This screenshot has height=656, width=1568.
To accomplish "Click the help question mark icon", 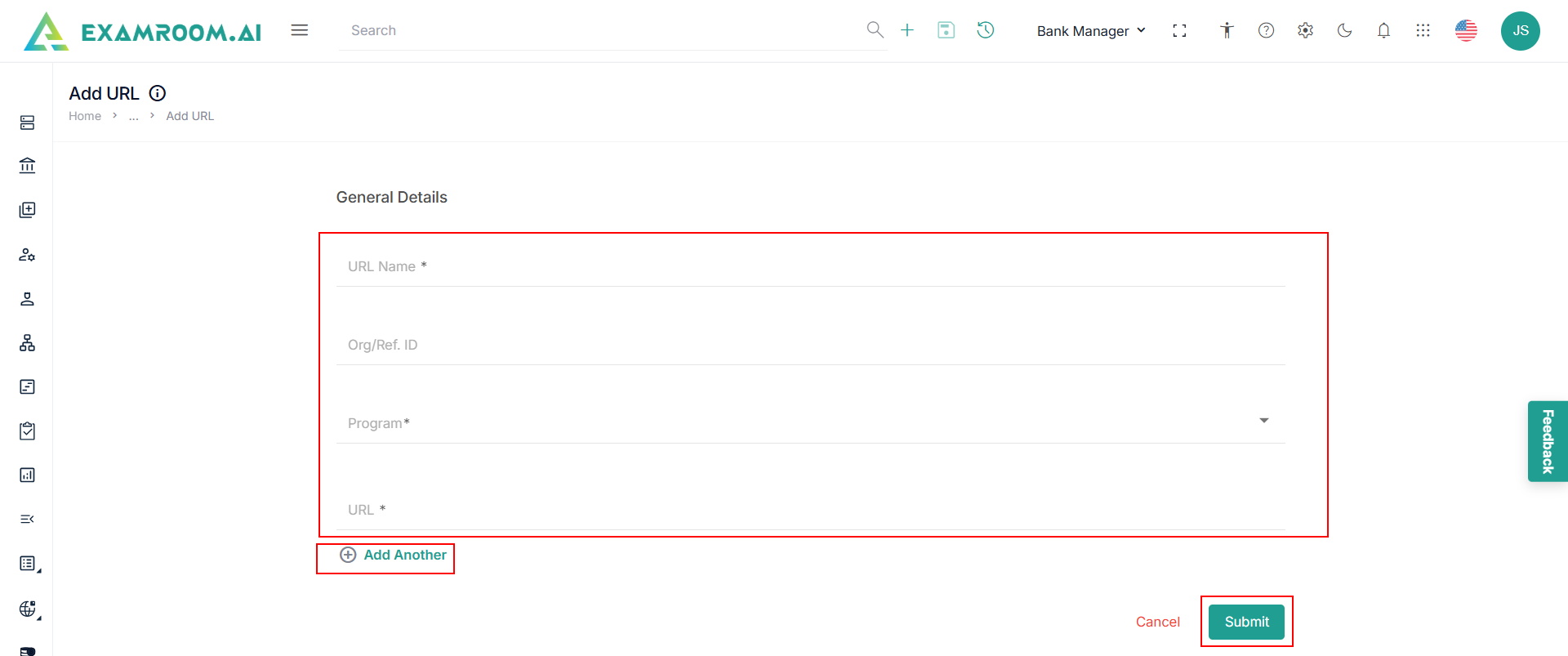I will (1266, 30).
